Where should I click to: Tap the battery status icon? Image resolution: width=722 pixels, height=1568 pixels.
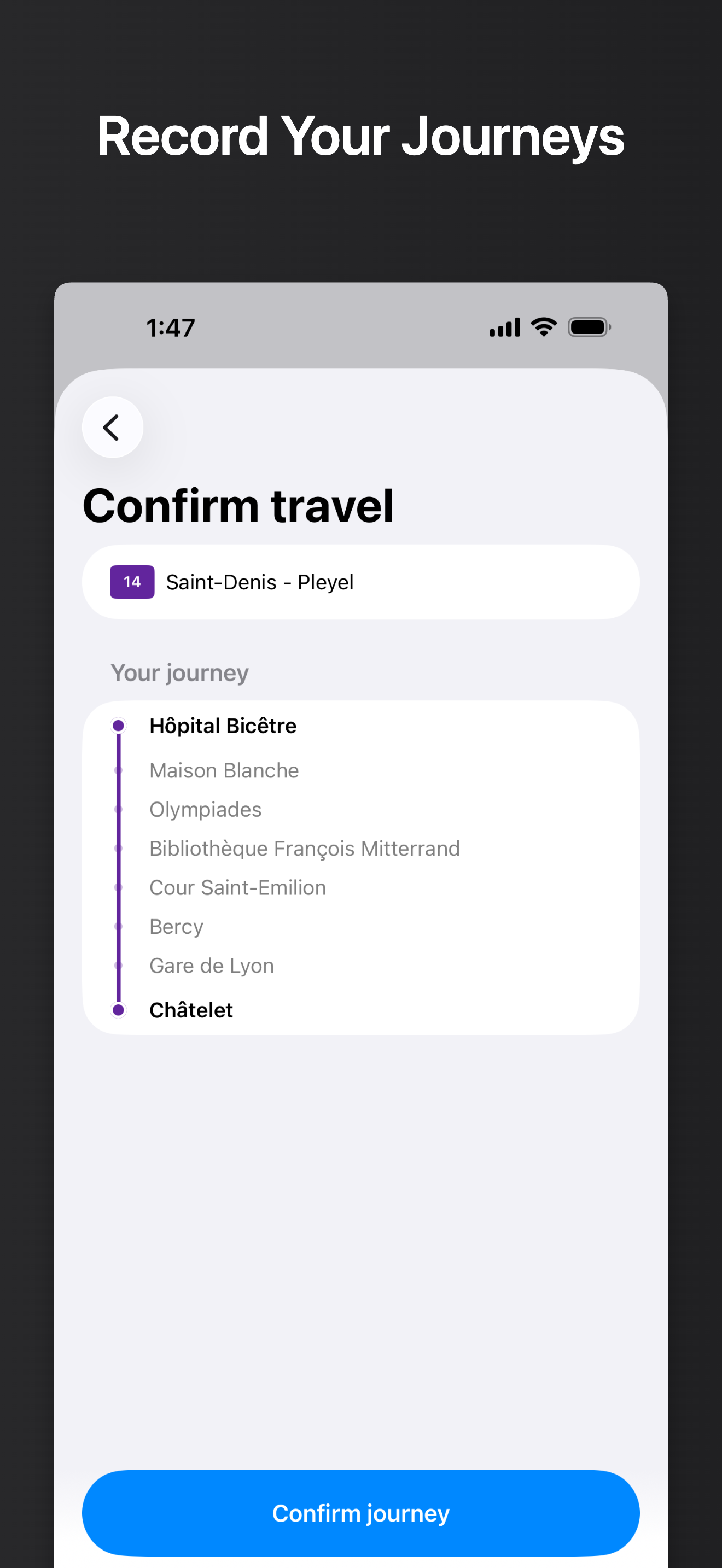589,327
